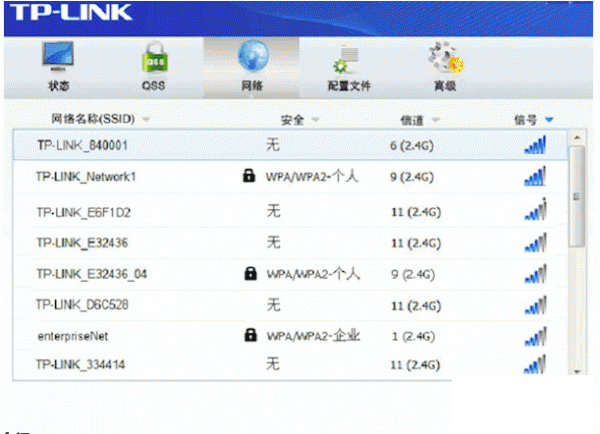Select network TP-LINK_334414

coord(80,364)
